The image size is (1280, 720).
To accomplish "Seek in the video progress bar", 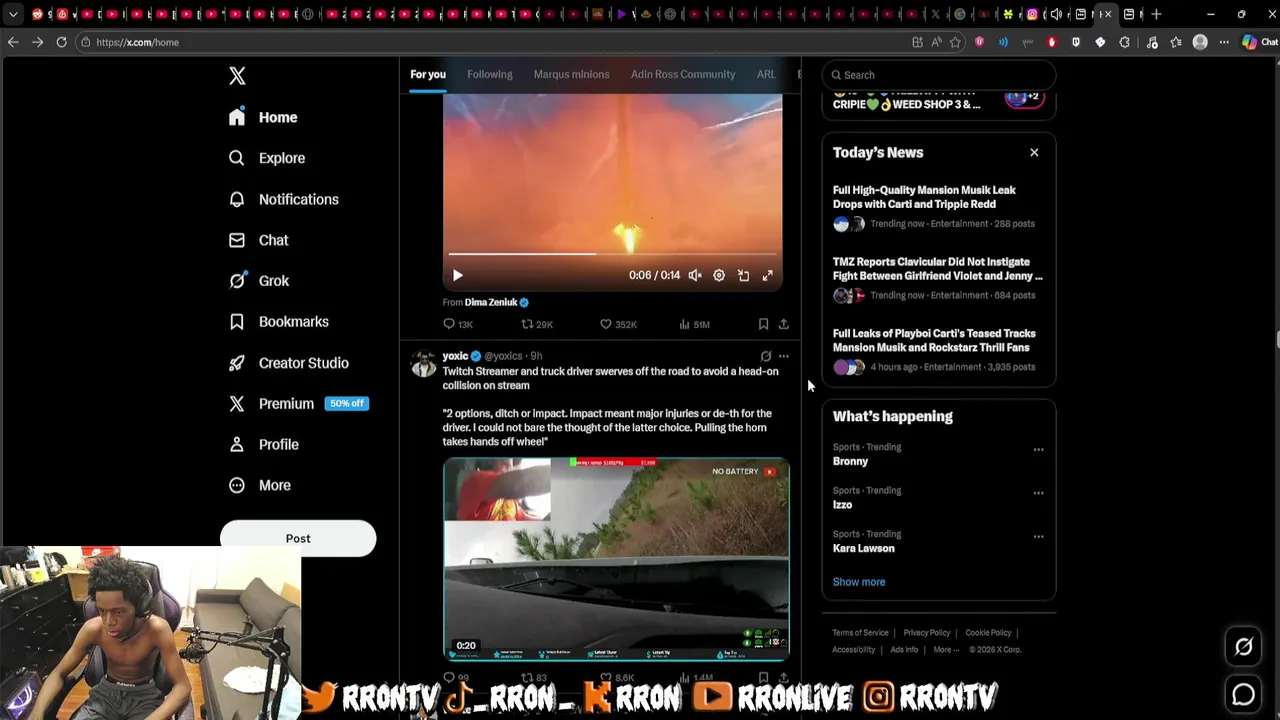I will click(613, 254).
